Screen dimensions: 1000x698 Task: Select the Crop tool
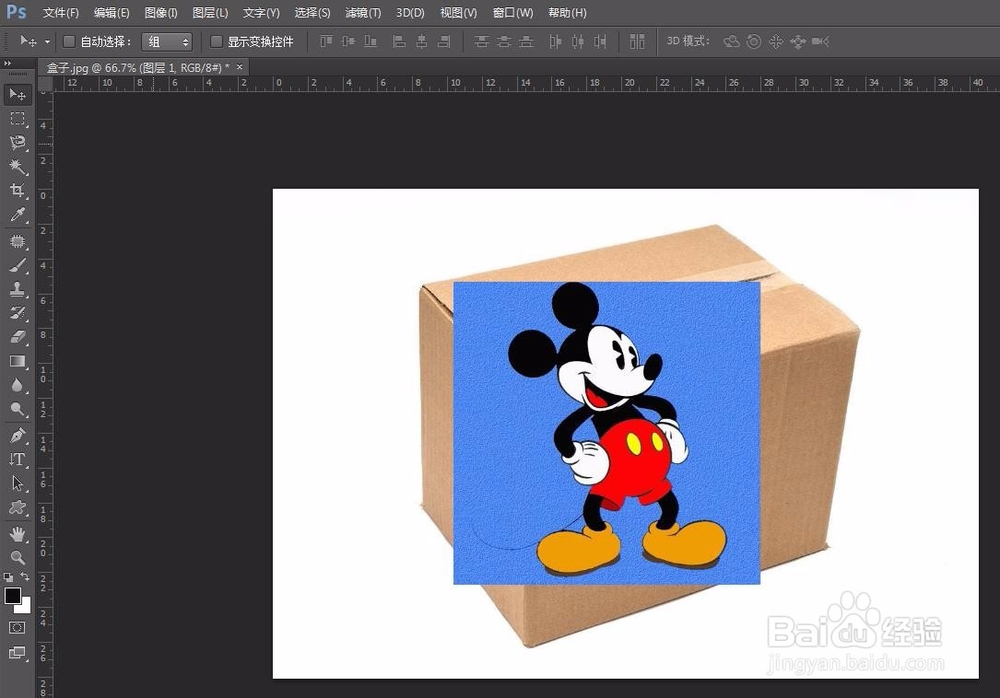pos(17,190)
